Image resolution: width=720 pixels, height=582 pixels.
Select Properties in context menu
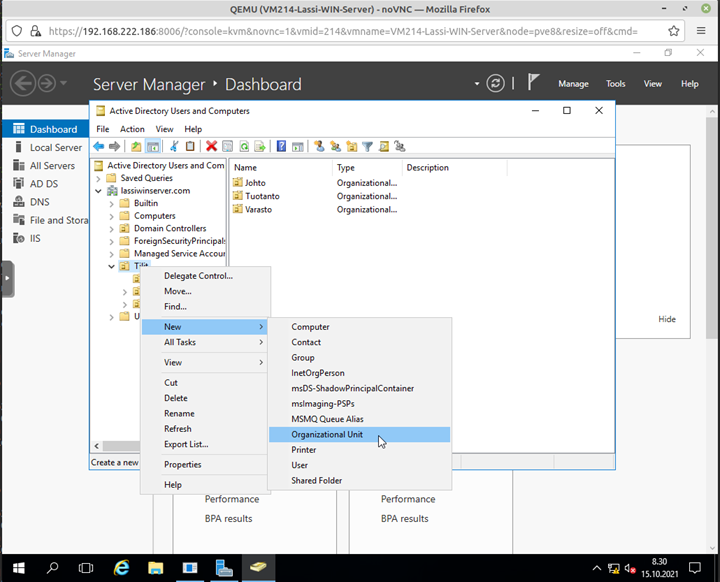pyautogui.click(x=204, y=464)
